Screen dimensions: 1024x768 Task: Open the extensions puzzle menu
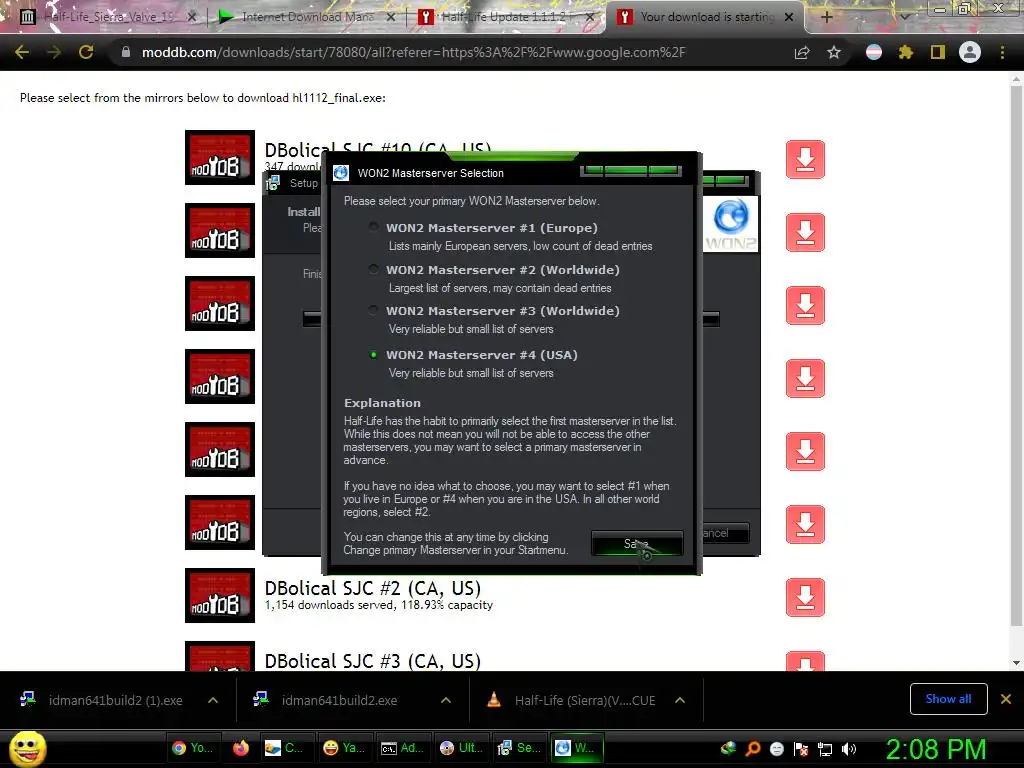[906, 52]
